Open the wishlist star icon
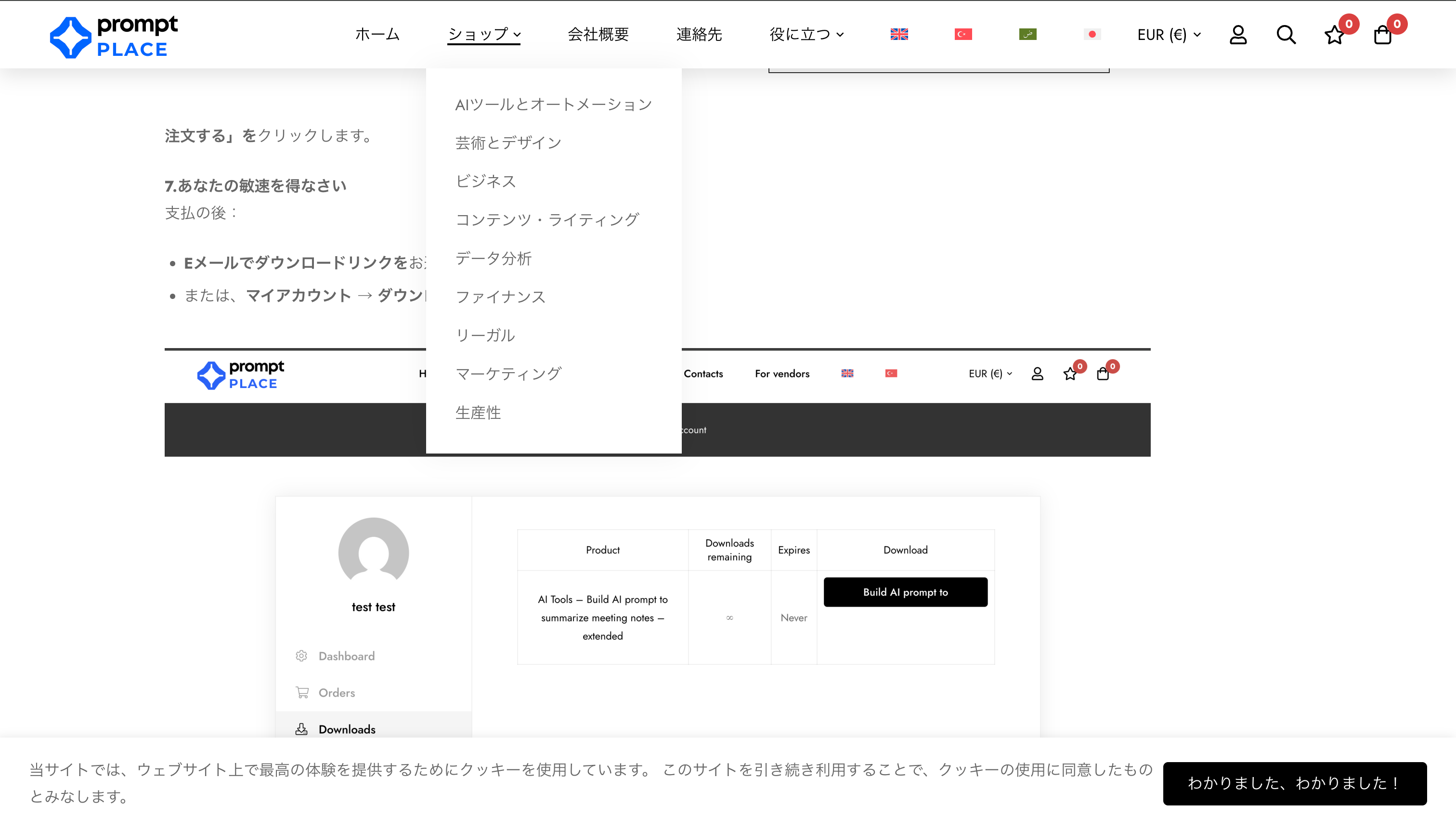1456x830 pixels. 1334,35
